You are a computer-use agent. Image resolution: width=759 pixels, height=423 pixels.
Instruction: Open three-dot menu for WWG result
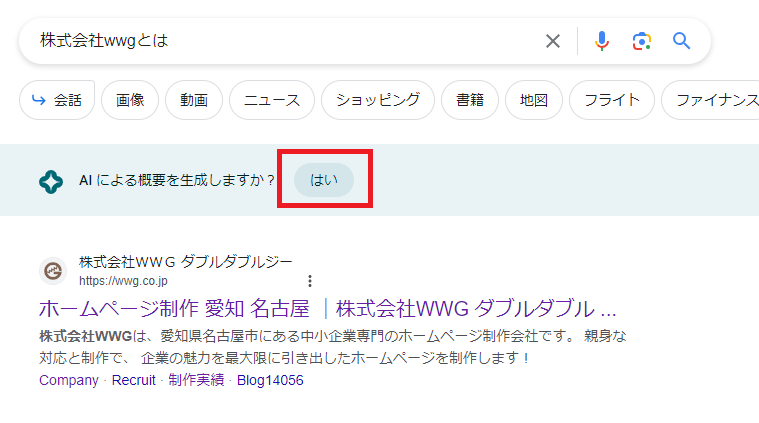(310, 281)
